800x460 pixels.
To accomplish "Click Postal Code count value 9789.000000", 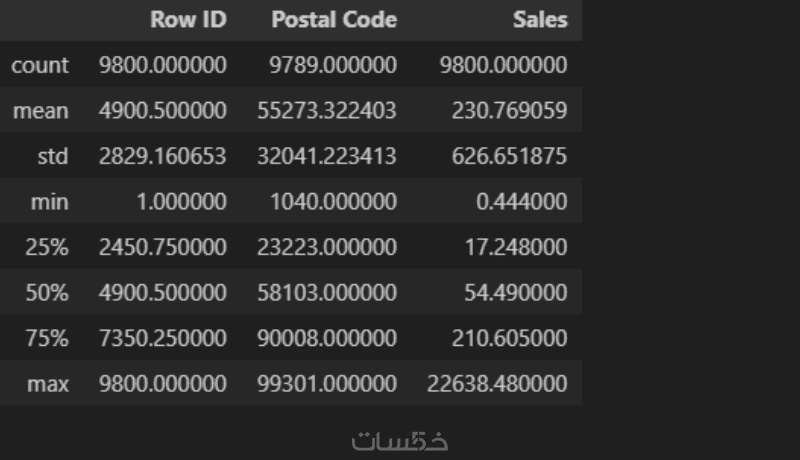I will coord(333,66).
